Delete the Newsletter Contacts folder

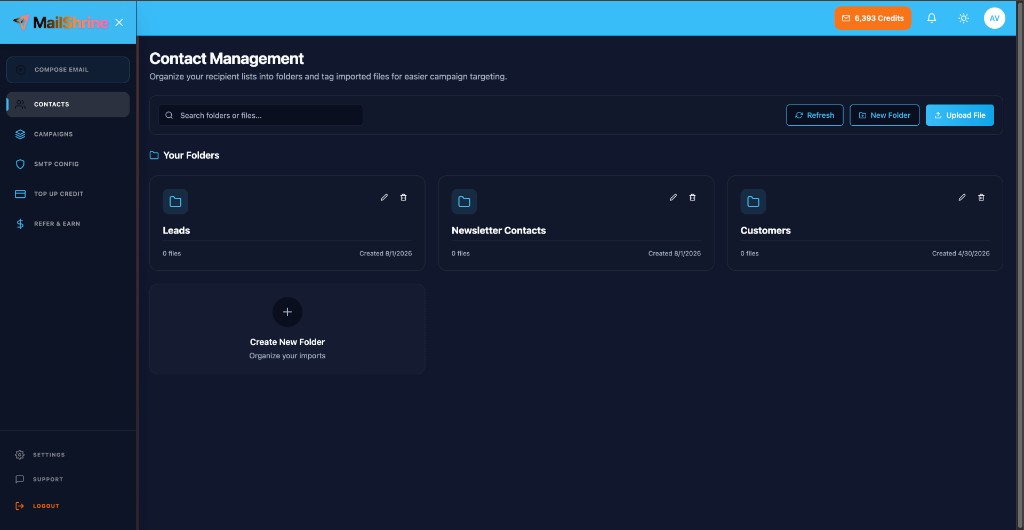click(692, 197)
